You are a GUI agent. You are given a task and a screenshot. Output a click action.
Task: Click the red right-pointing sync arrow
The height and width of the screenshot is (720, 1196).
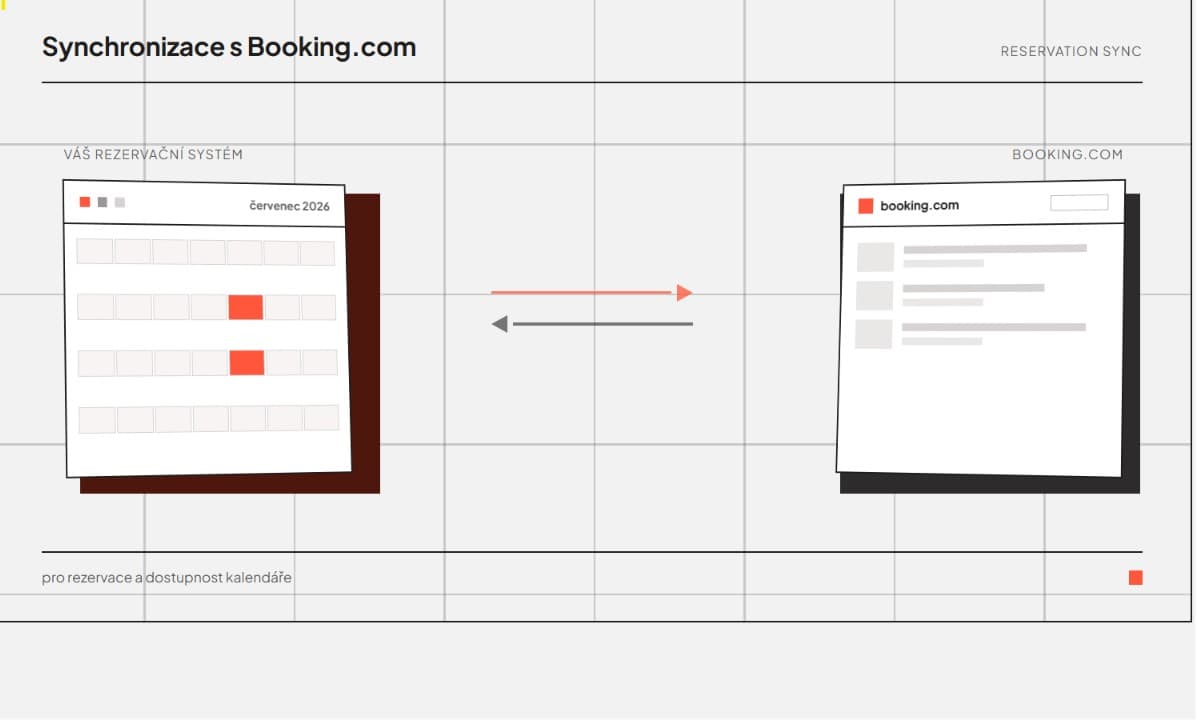click(x=592, y=292)
